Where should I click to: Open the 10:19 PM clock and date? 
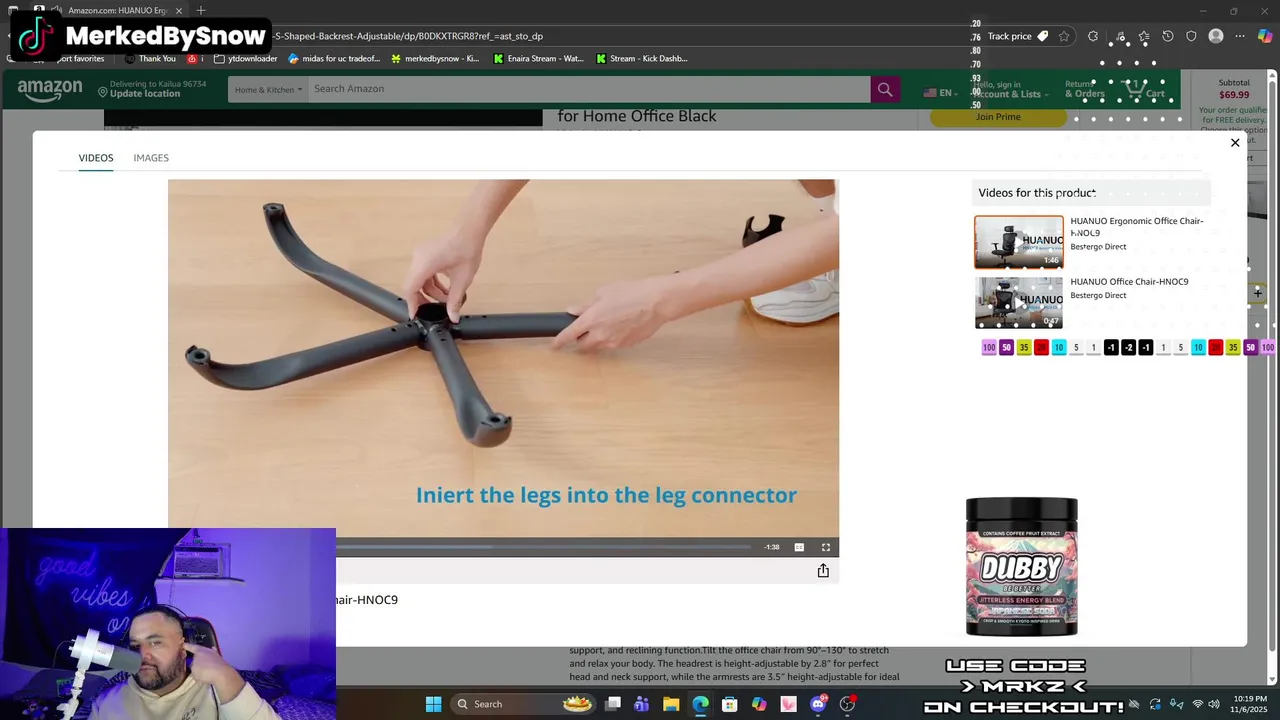1250,704
